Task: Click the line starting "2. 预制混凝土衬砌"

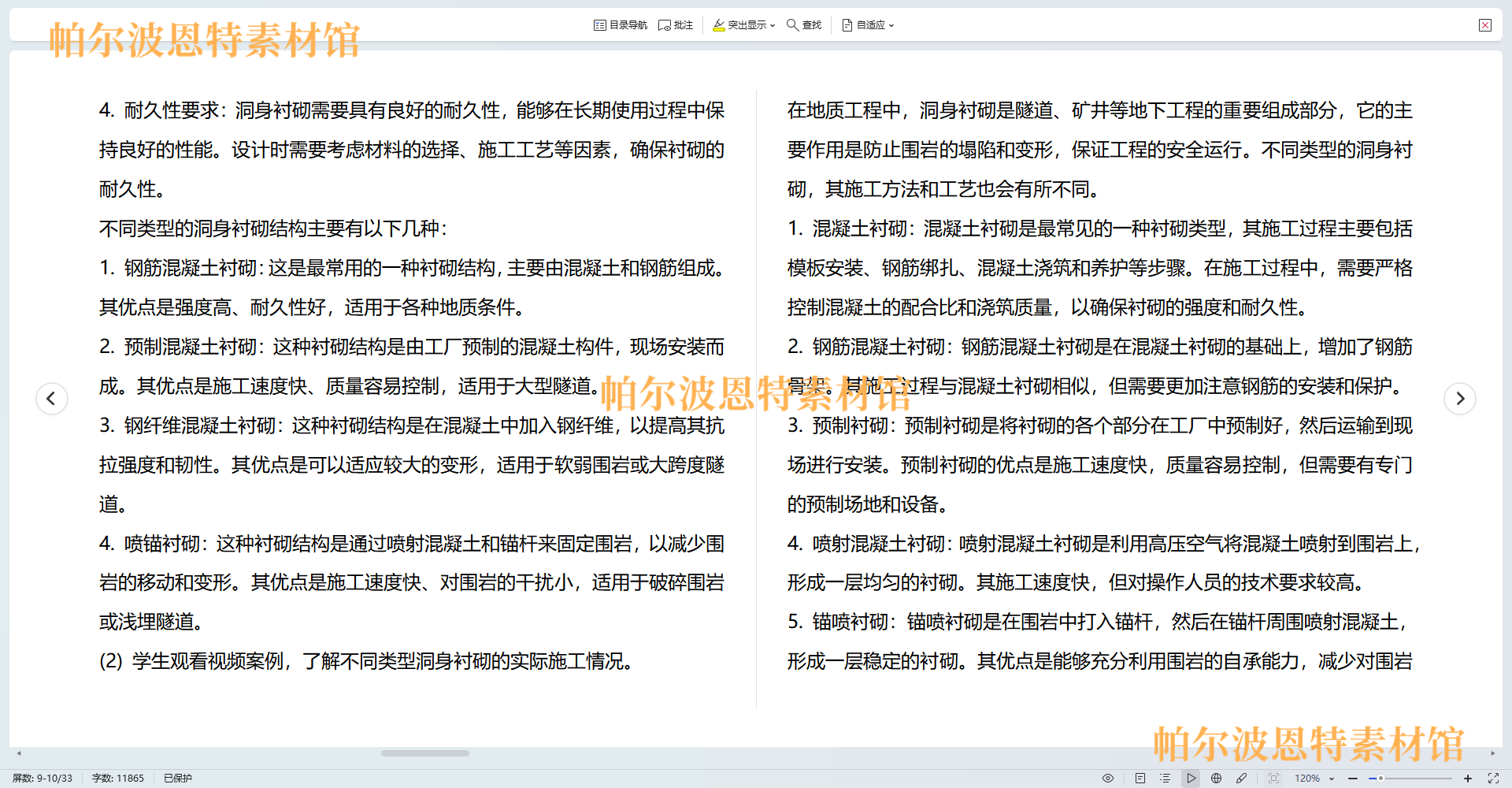Action: pos(412,347)
